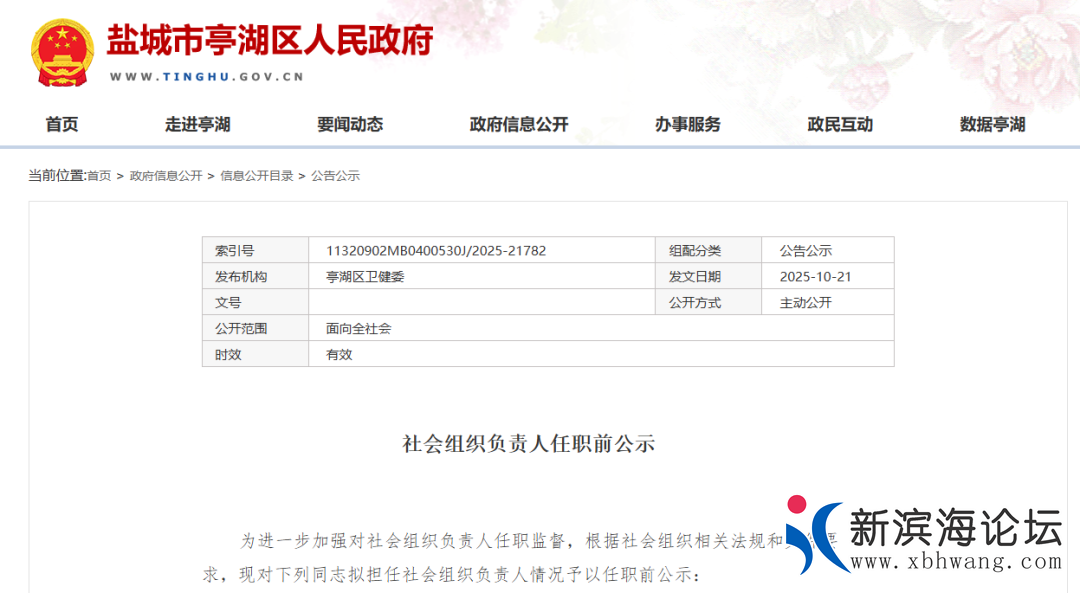Screen dimensions: 1080x593
Task: Open the 信息公开目录 breadcrumb link
Action: click(257, 176)
